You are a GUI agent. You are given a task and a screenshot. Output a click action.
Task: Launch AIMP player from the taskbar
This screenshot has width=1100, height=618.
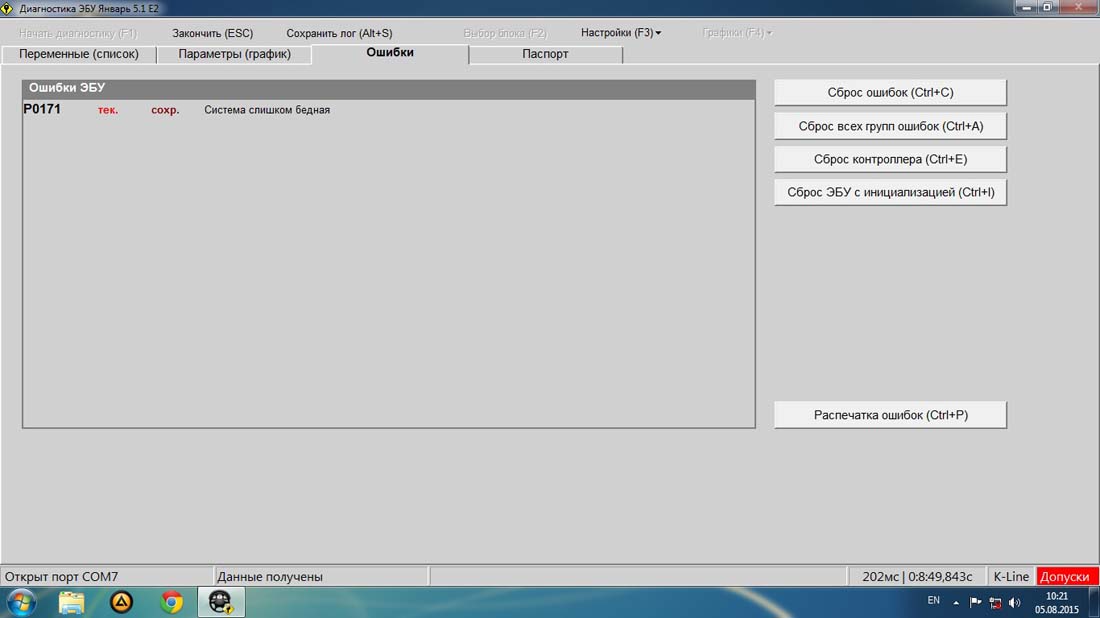coord(121,602)
